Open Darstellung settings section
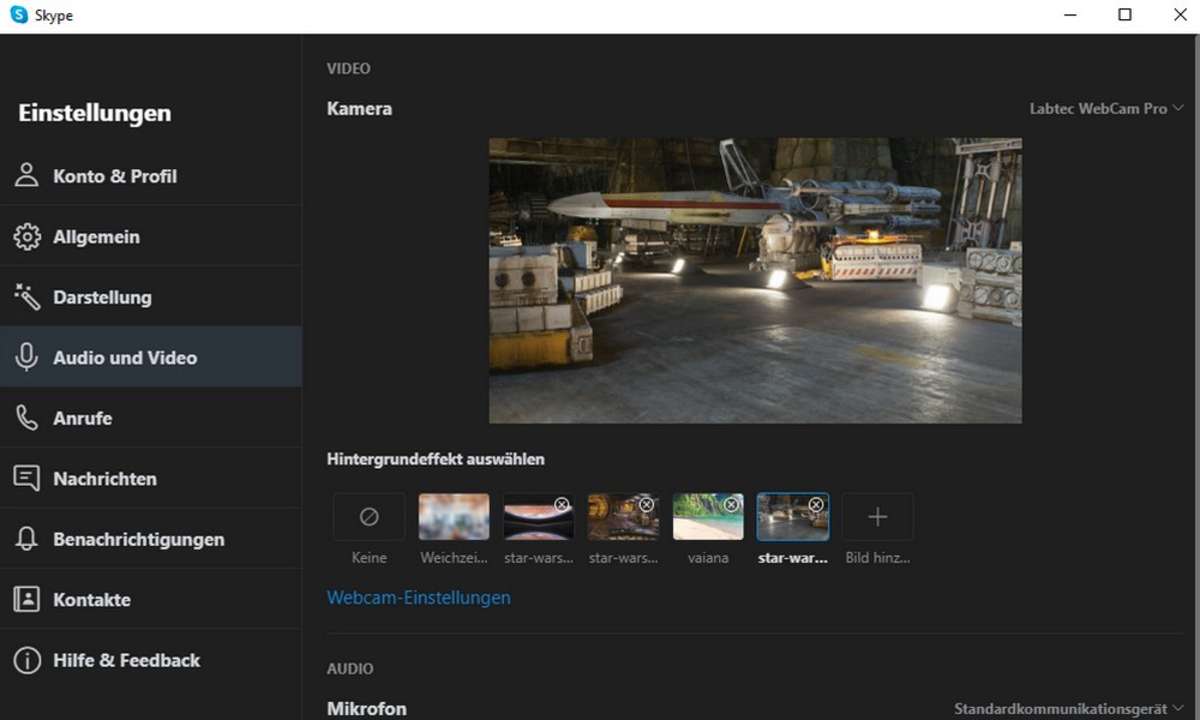 pos(150,297)
